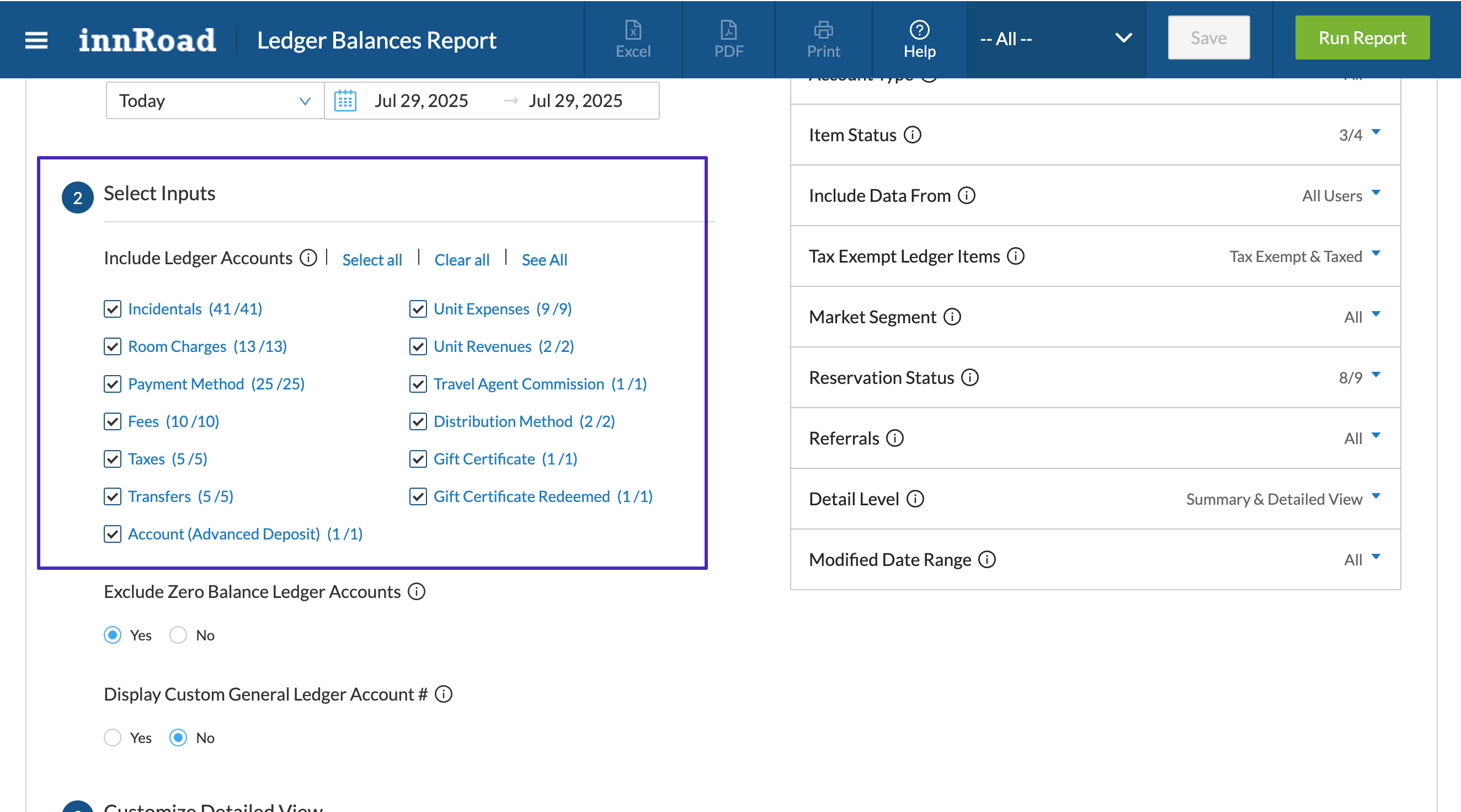Export report as PDF
Screen dimensions: 1461x812
coord(728,39)
